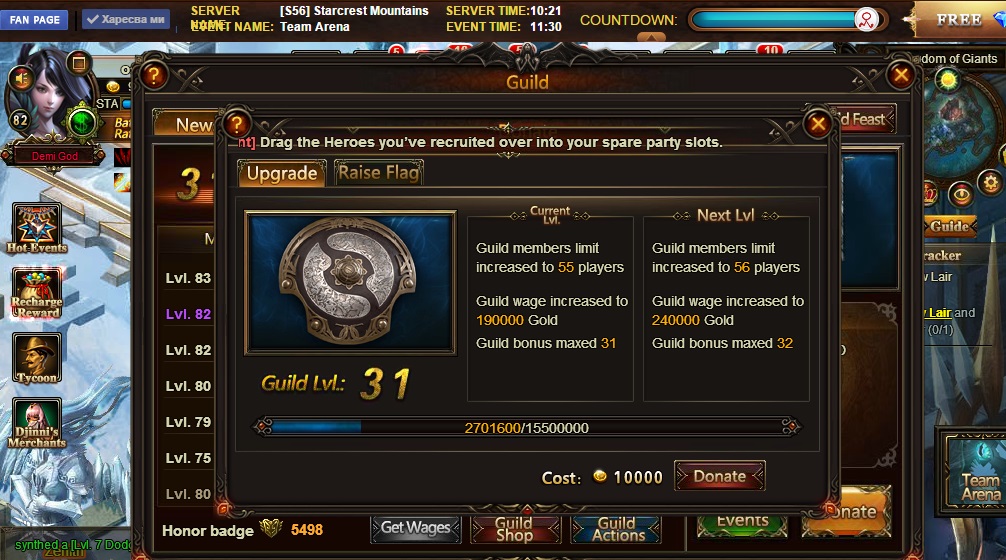Open the Recharge Reward chest icon
Screen dimensions: 1006x560
[37, 294]
